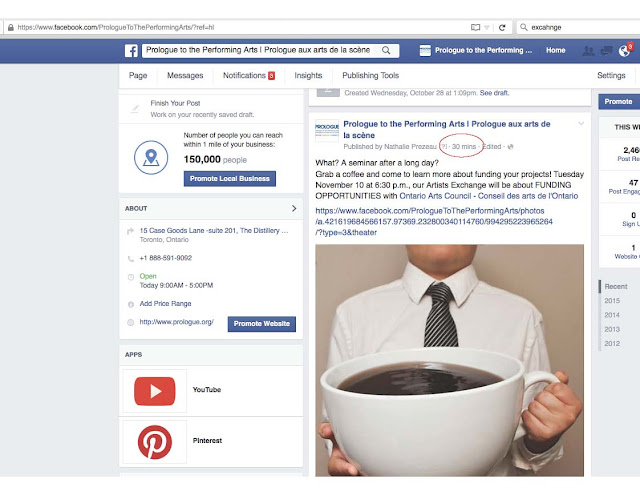Image resolution: width=640 pixels, height=495 pixels.
Task: Open the YouTube app icon
Action: coord(155,391)
